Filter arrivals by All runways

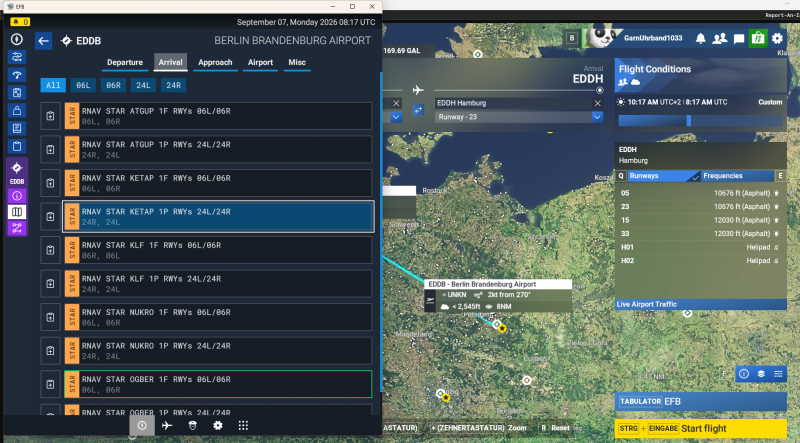pos(53,85)
